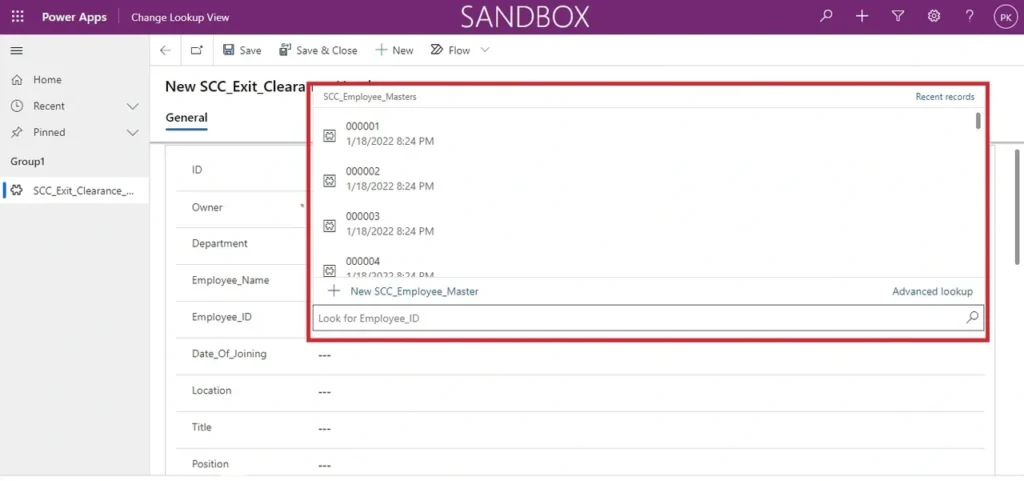Collapse the hamburger navigation menu
1024x481 pixels.
[17, 51]
